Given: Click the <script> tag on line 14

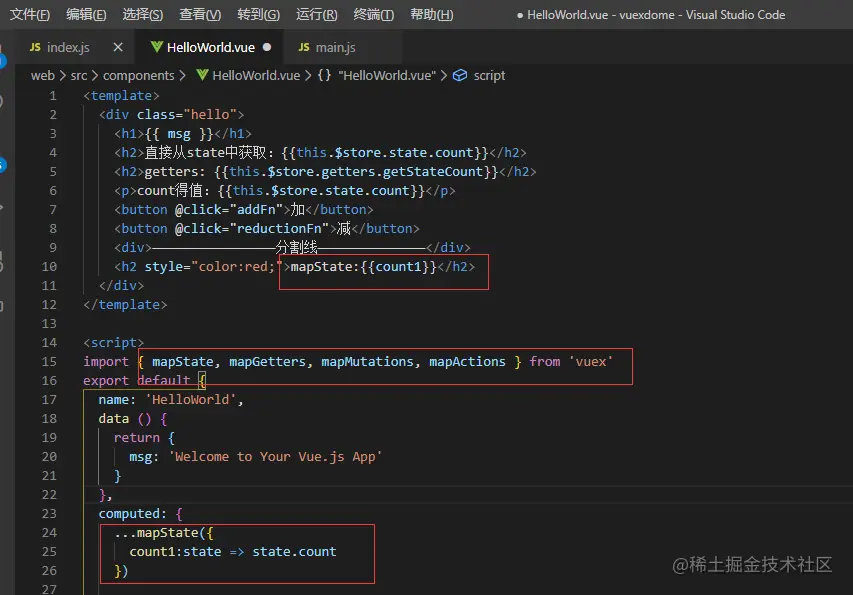Looking at the screenshot, I should [113, 343].
